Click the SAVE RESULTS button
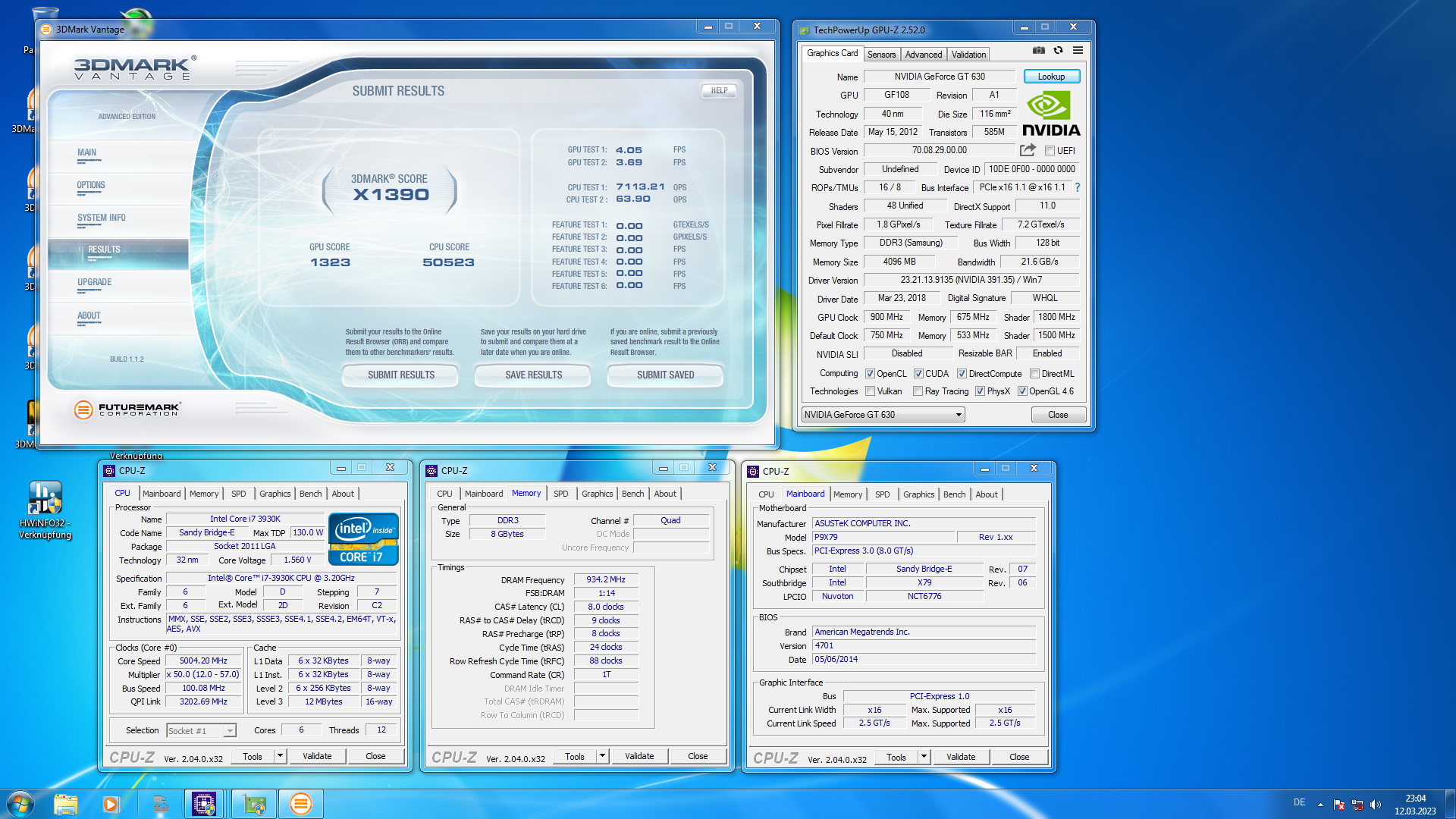This screenshot has height=819, width=1456. coord(533,375)
